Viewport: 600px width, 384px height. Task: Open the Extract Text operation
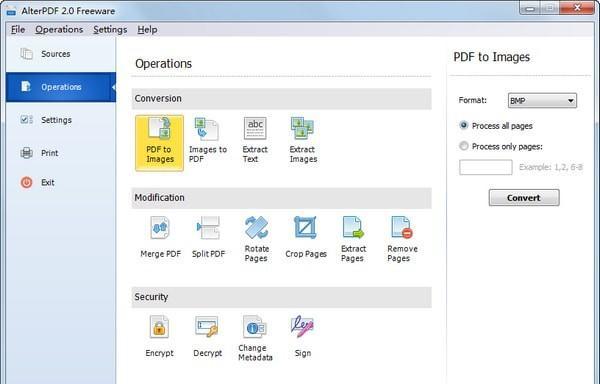pyautogui.click(x=255, y=141)
